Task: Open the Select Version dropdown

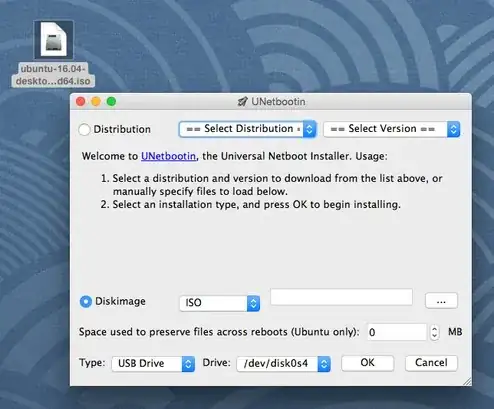Action: (392, 129)
